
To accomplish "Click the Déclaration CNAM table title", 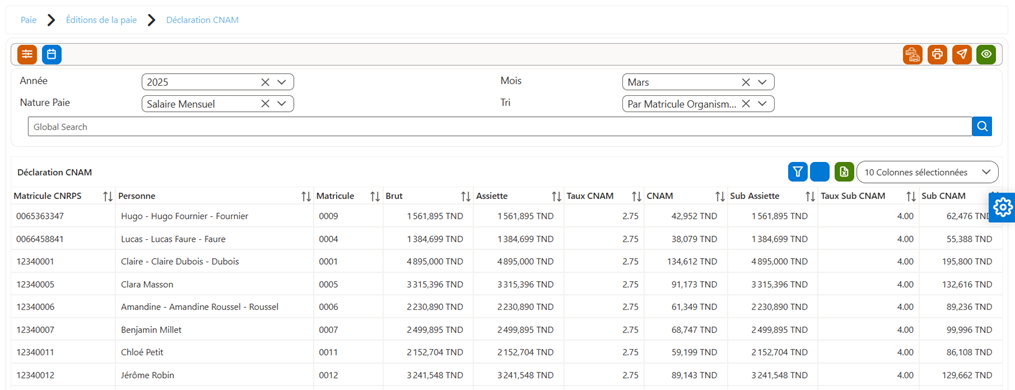I will coord(54,172).
